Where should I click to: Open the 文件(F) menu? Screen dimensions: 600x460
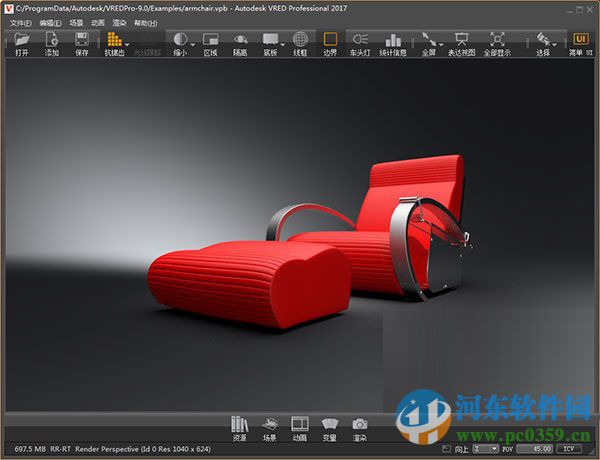click(21, 23)
